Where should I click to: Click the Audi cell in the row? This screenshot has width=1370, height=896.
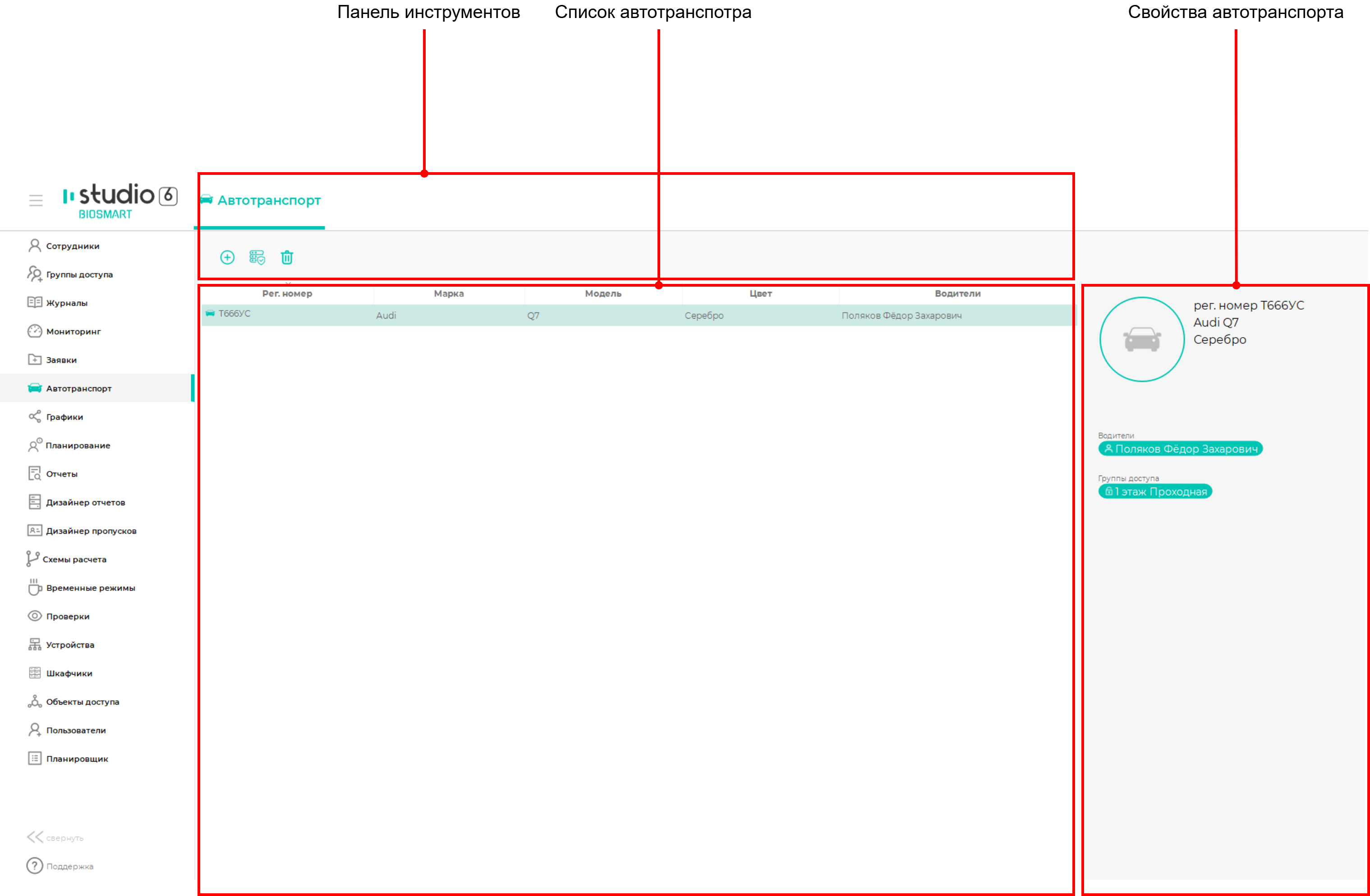(x=386, y=315)
